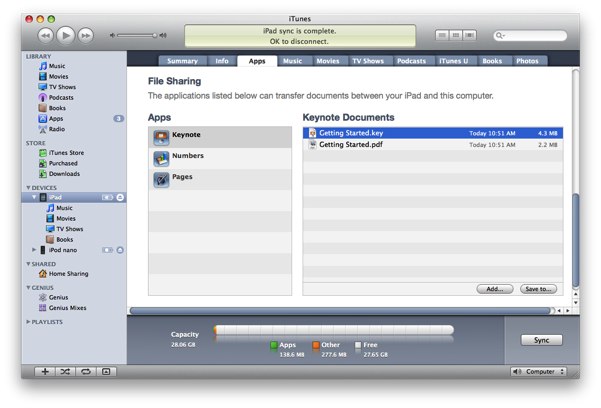
Task: Switch to the TV Shows tab
Action: coord(368,61)
